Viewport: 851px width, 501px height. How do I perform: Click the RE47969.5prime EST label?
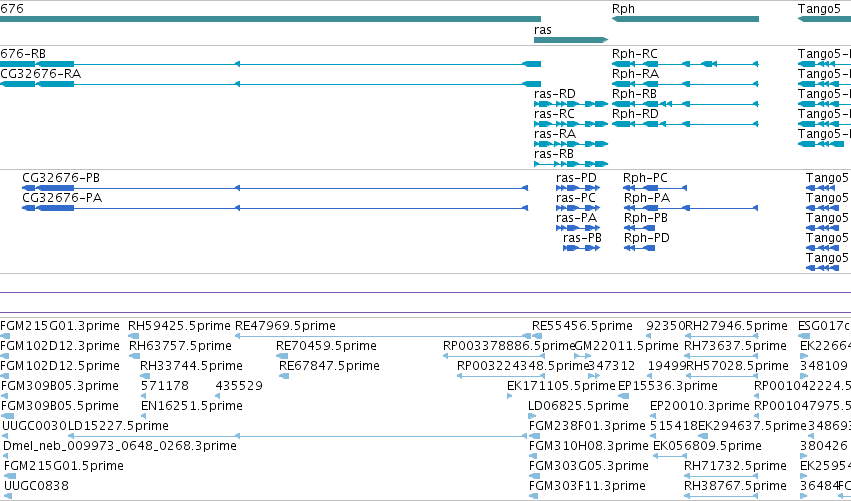[285, 326]
